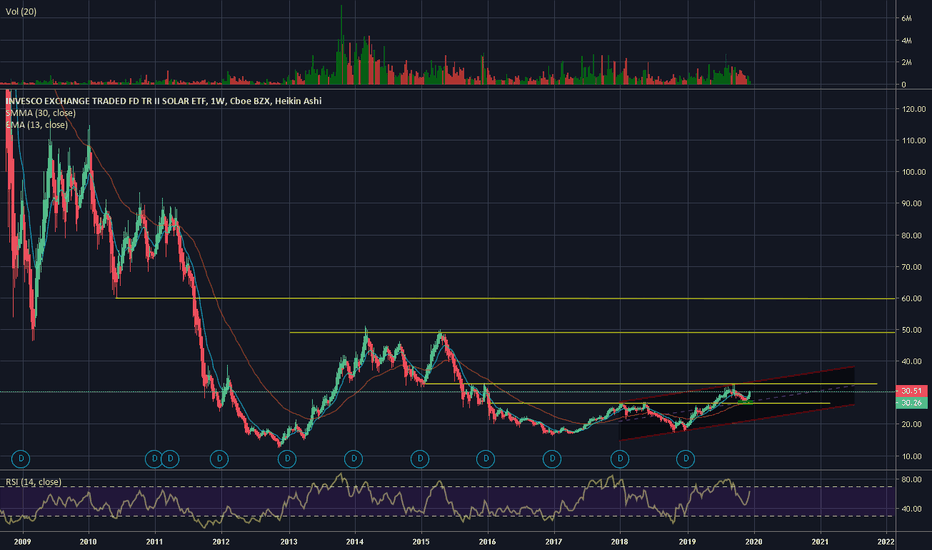Select the RSI (14, close) indicator label
The width and height of the screenshot is (932, 550).
33,482
